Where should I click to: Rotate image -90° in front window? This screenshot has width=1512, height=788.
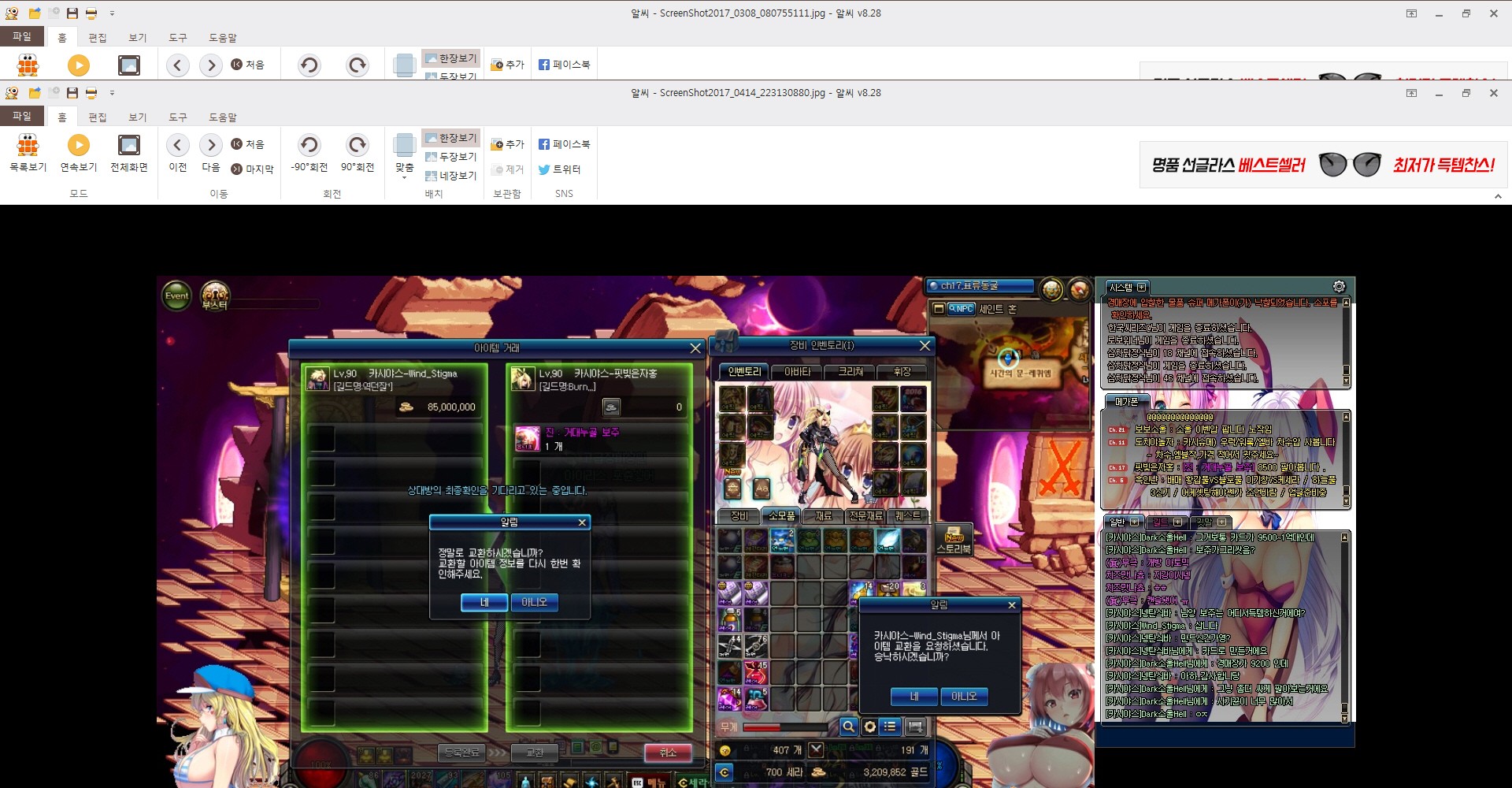point(309,153)
